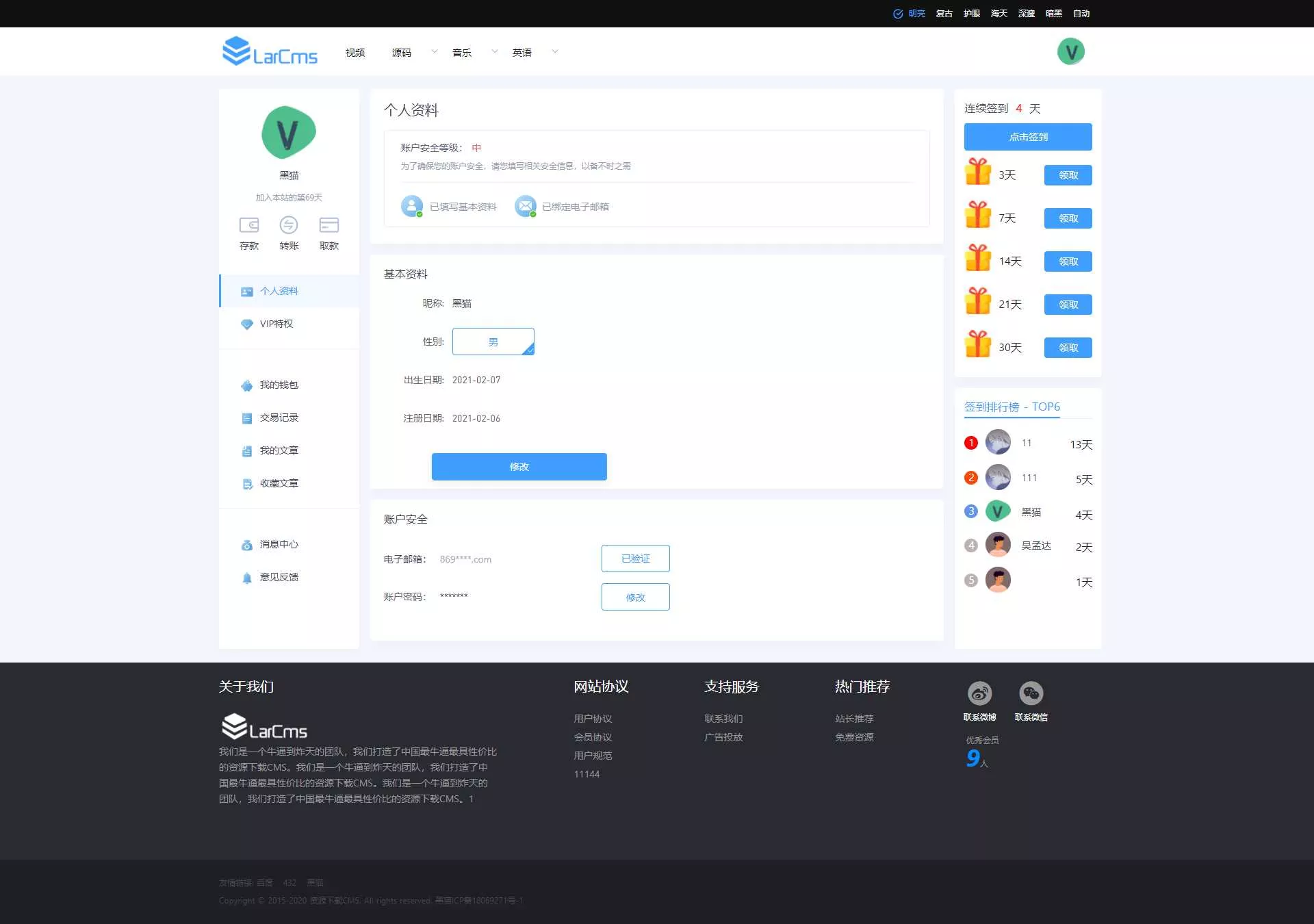Switch to 深邃 theme
The image size is (1314, 924).
point(1026,14)
